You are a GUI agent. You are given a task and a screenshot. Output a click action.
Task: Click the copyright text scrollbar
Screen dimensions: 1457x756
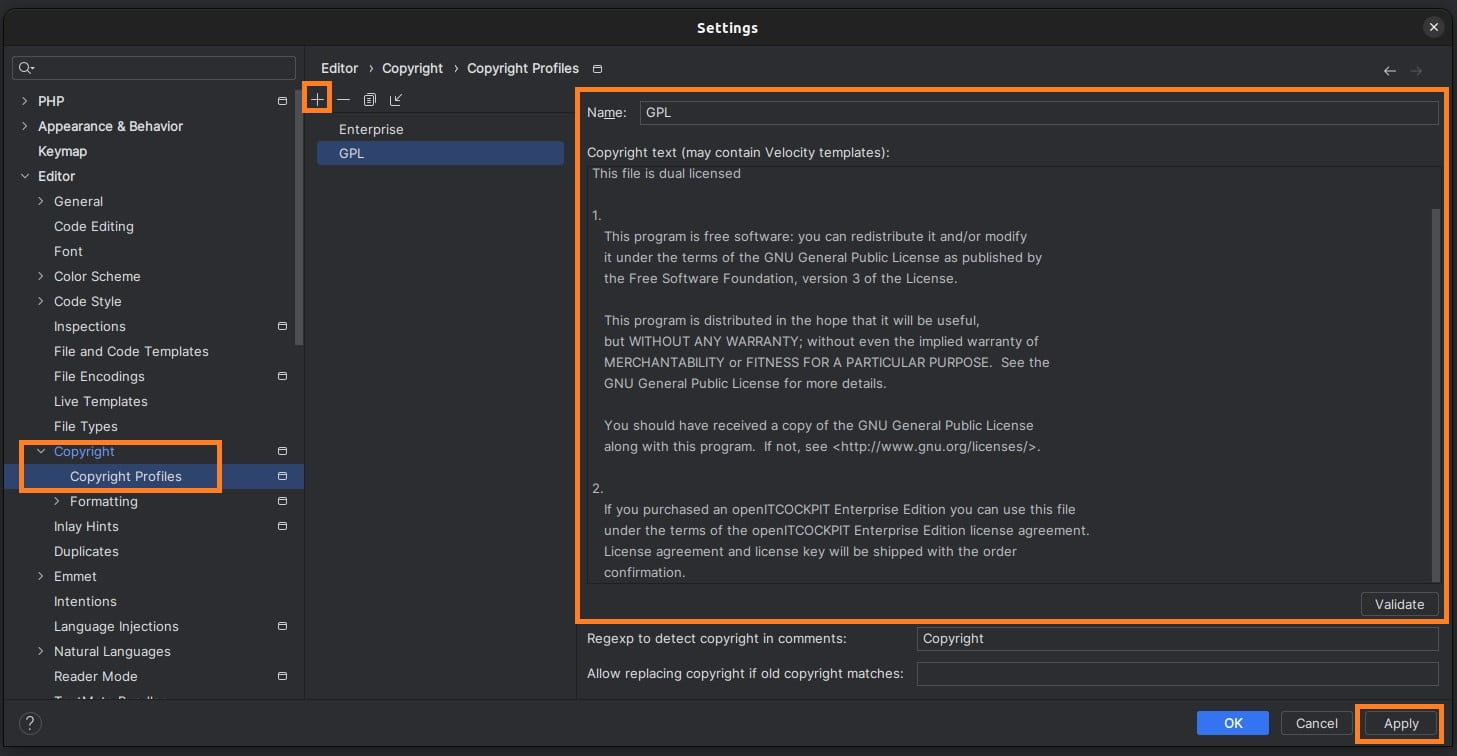(x=1436, y=395)
